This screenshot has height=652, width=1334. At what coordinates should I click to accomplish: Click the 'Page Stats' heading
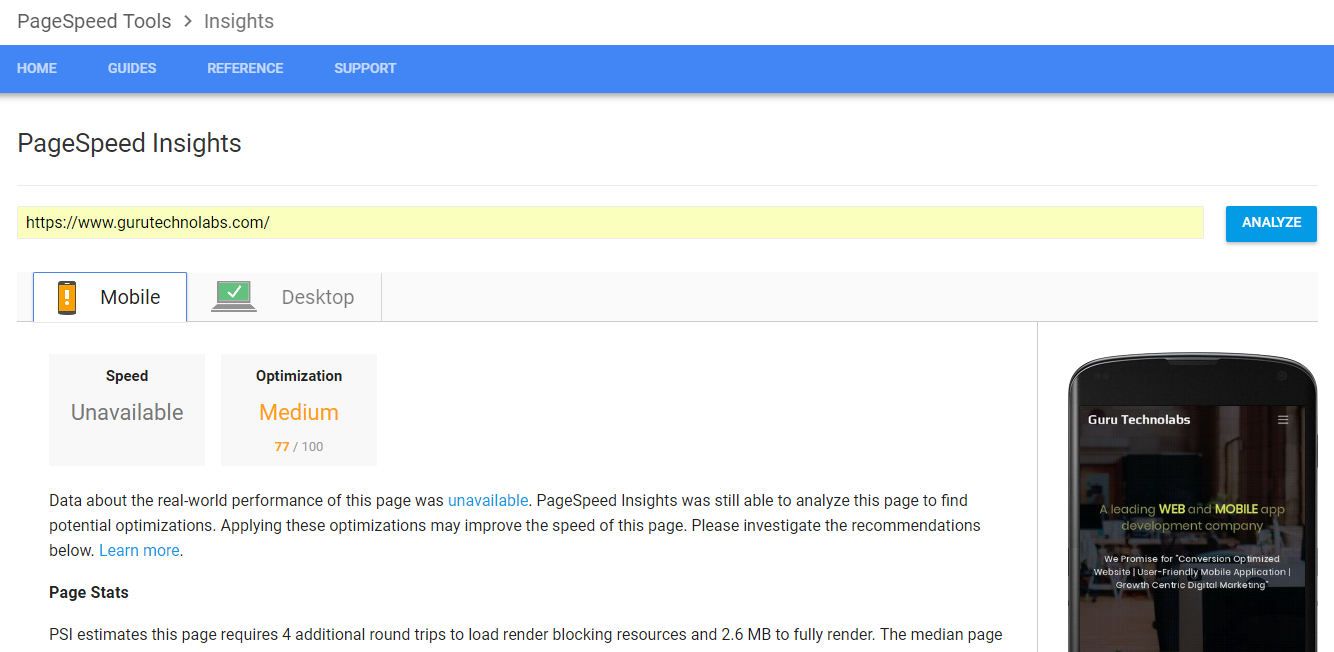click(x=89, y=592)
